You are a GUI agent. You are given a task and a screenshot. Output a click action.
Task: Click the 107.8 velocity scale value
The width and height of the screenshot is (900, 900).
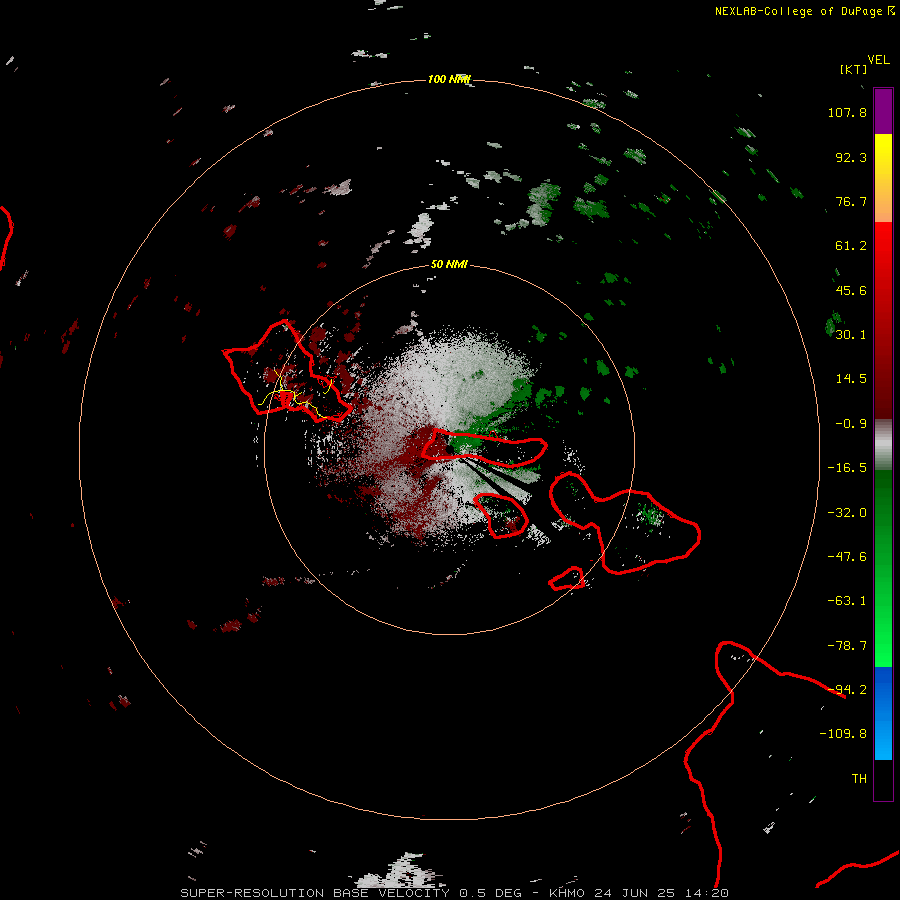pyautogui.click(x=847, y=112)
